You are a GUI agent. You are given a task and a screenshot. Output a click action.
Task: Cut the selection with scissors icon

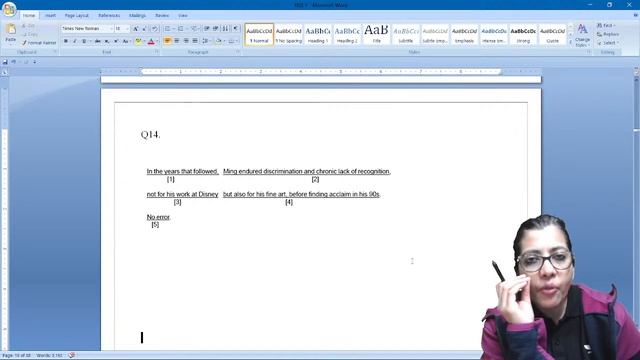click(29, 26)
